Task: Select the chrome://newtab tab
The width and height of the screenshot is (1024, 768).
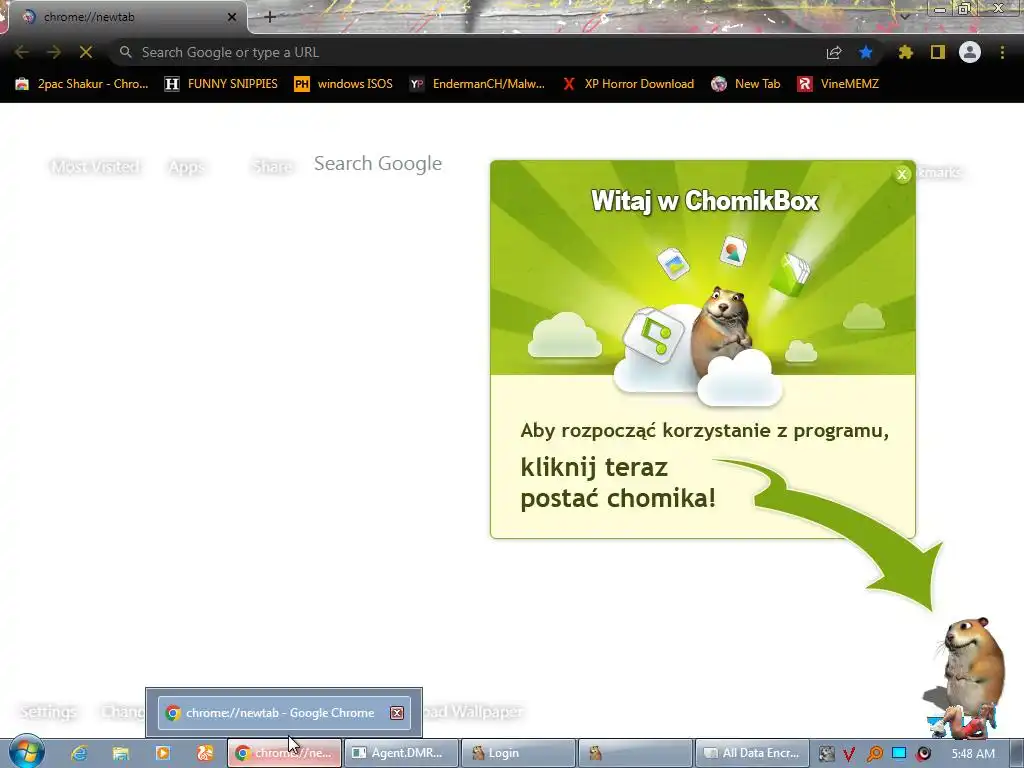Action: coord(127,18)
